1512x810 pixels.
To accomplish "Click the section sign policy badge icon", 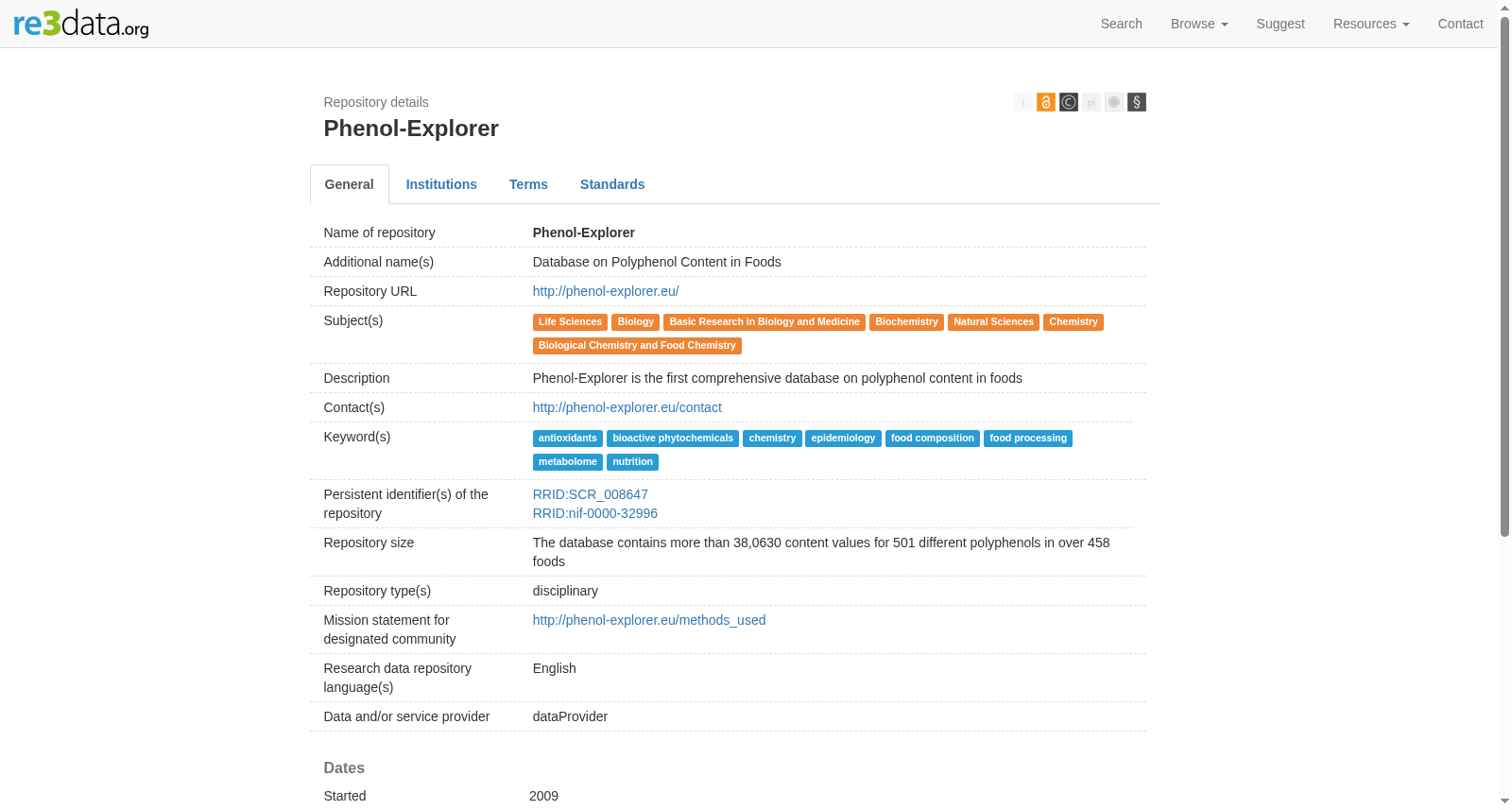I will [x=1137, y=102].
